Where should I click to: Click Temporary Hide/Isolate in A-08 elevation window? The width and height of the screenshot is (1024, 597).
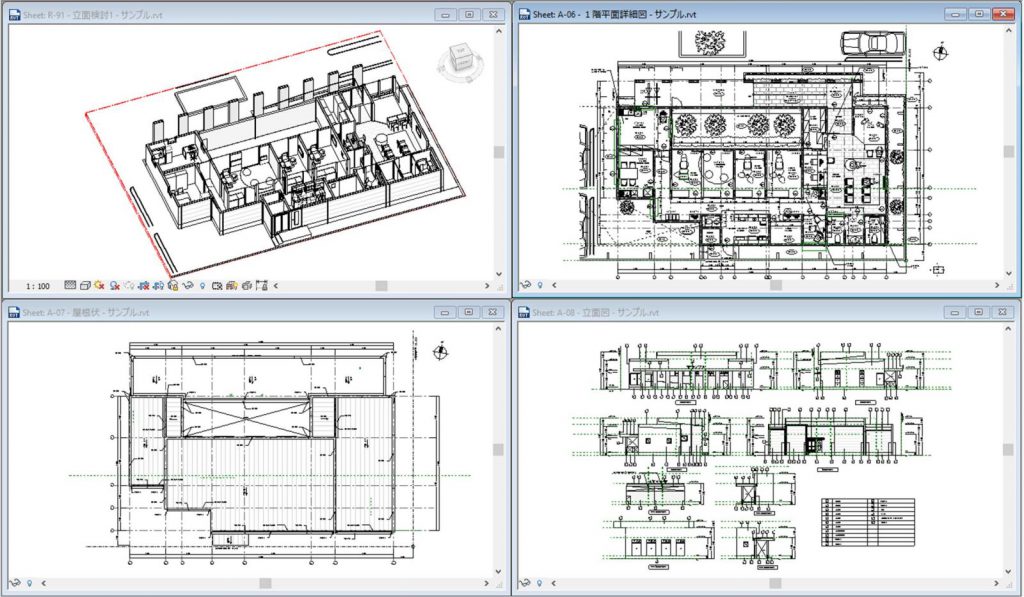[524, 582]
